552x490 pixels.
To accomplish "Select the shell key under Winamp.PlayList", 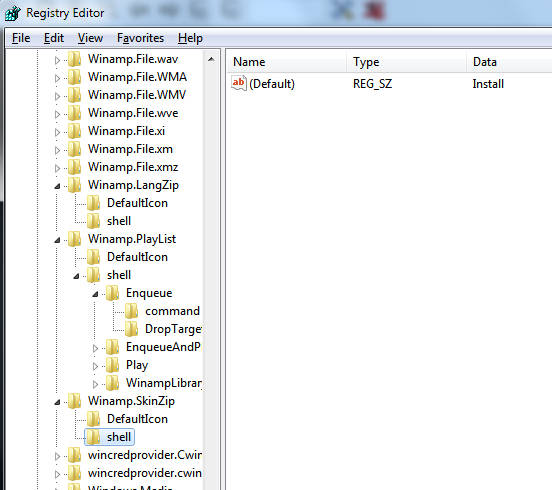I will pos(119,275).
